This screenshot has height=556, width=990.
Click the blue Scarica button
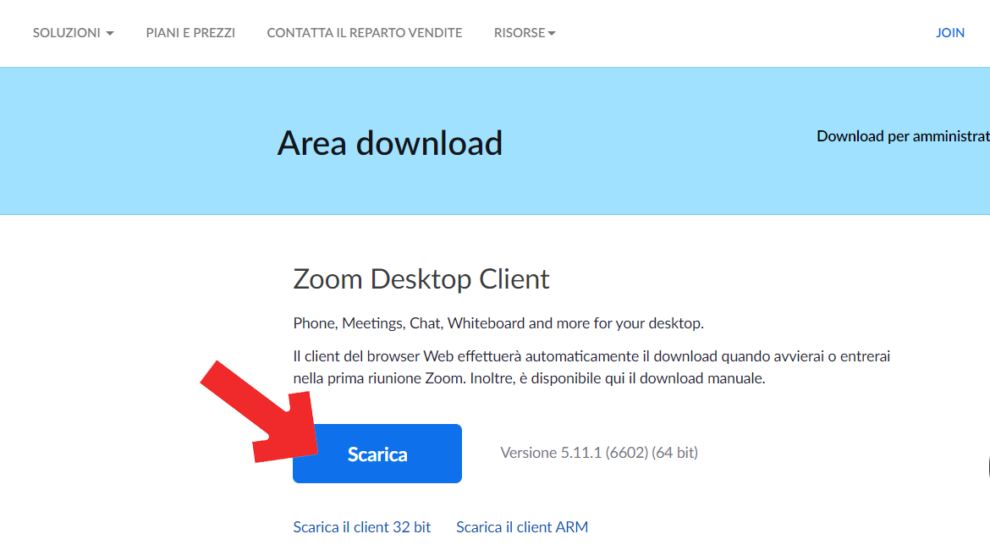[x=377, y=454]
